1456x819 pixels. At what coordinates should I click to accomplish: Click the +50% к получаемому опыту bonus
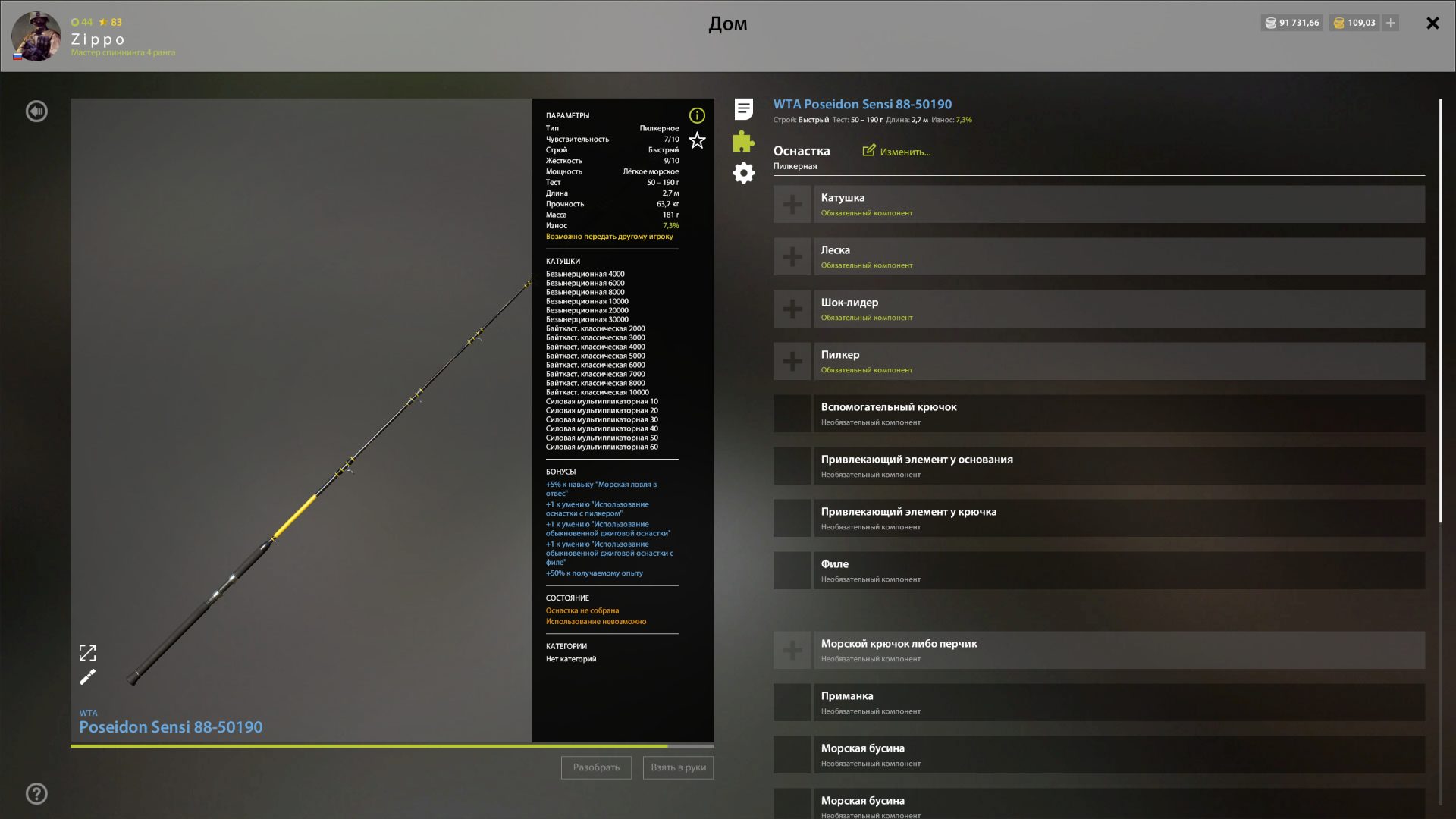click(594, 573)
